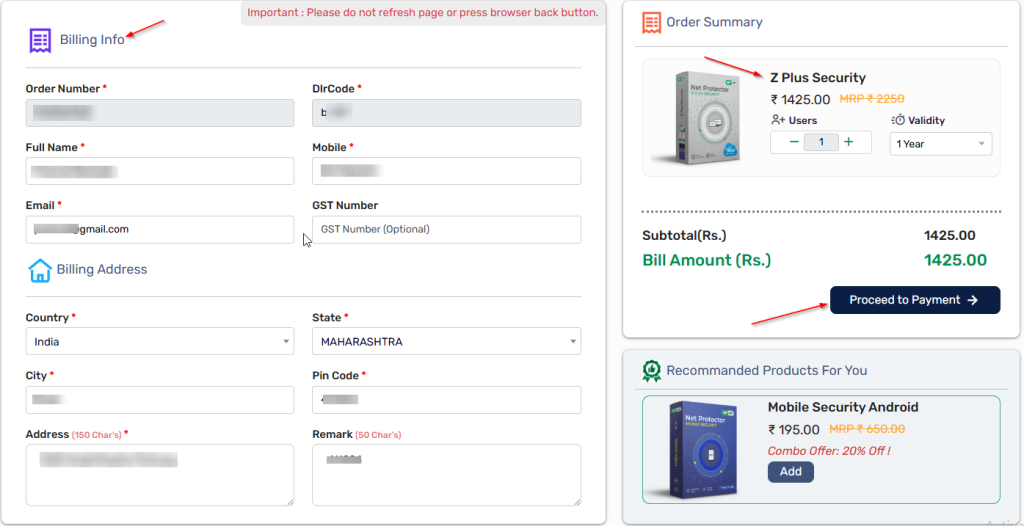Click the Recommended Products badge icon
Screen dimensions: 1024x526
tap(652, 371)
